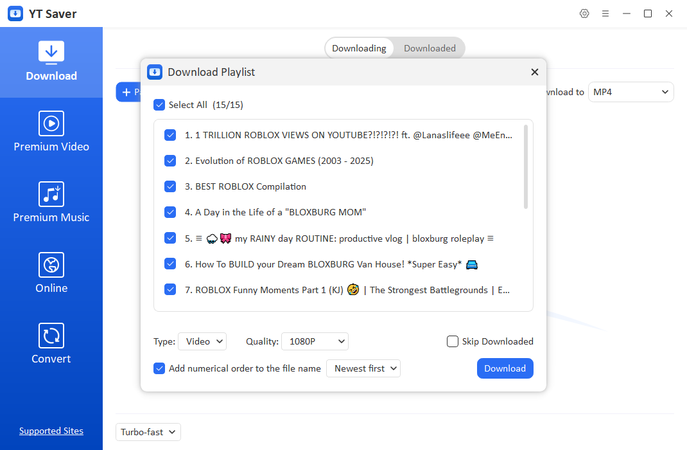The image size is (687, 450).
Task: Open the hamburger menu in title bar
Action: click(x=605, y=14)
